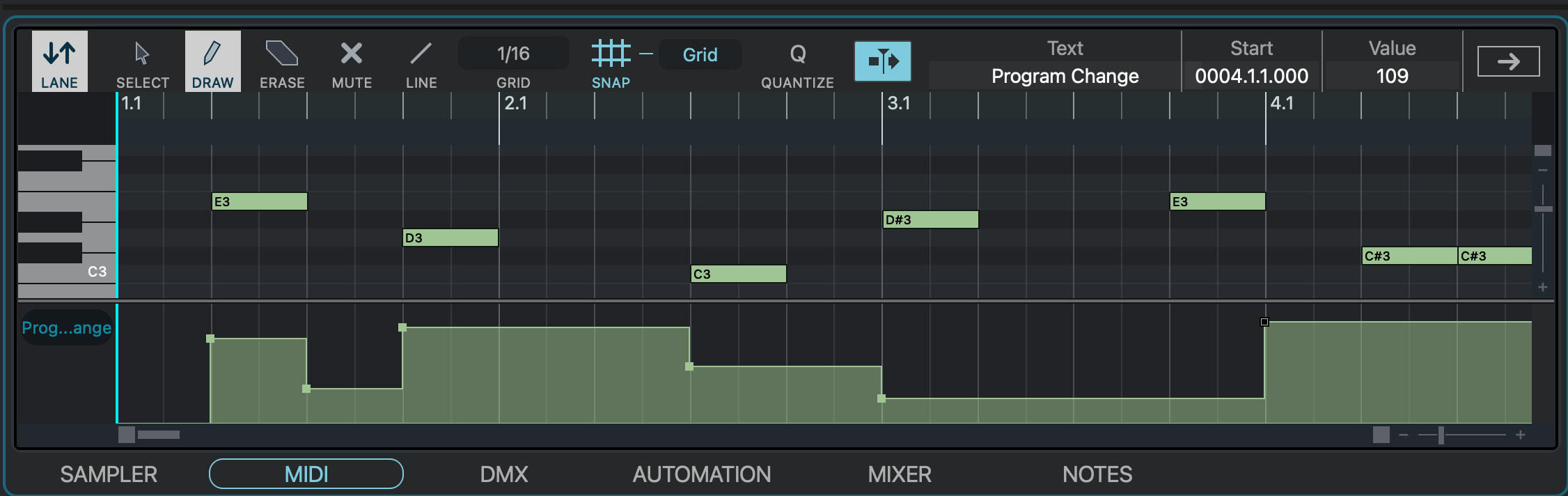The image size is (1568, 496).
Task: Pick the Erase tool
Action: click(282, 62)
